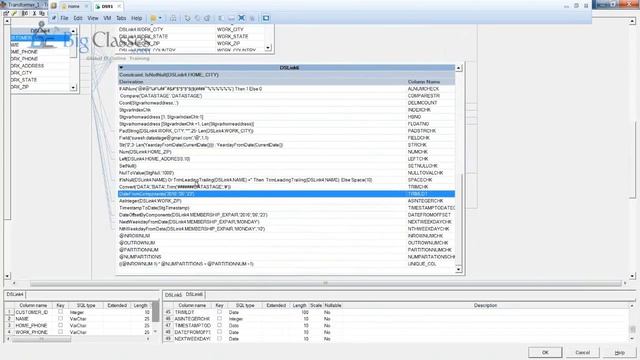Toggle Key checkbox for TRIMLDT row

[219, 312]
